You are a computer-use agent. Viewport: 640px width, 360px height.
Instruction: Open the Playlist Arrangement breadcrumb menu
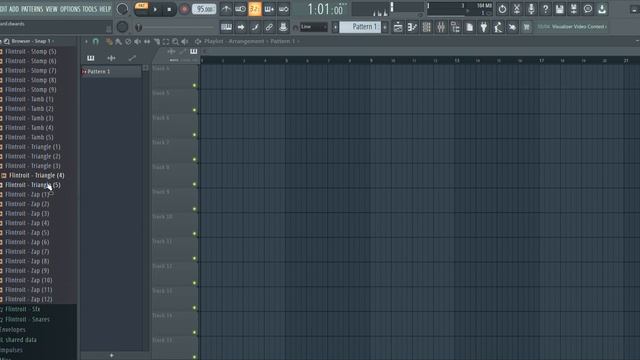point(246,41)
